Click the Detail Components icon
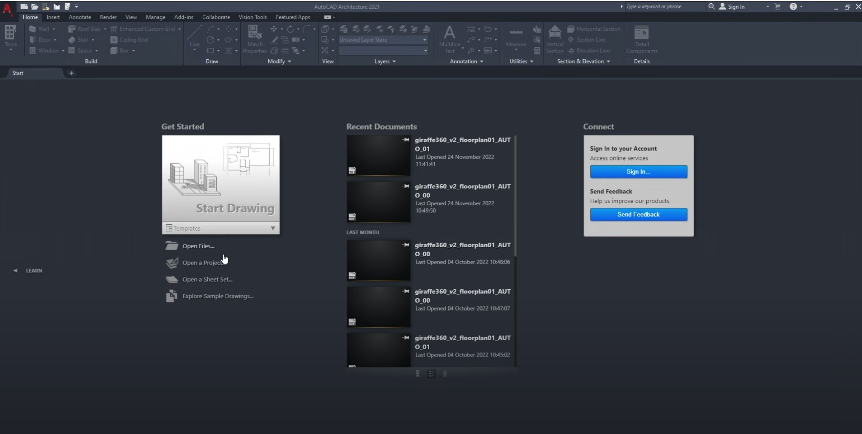862x434 pixels. click(x=641, y=34)
